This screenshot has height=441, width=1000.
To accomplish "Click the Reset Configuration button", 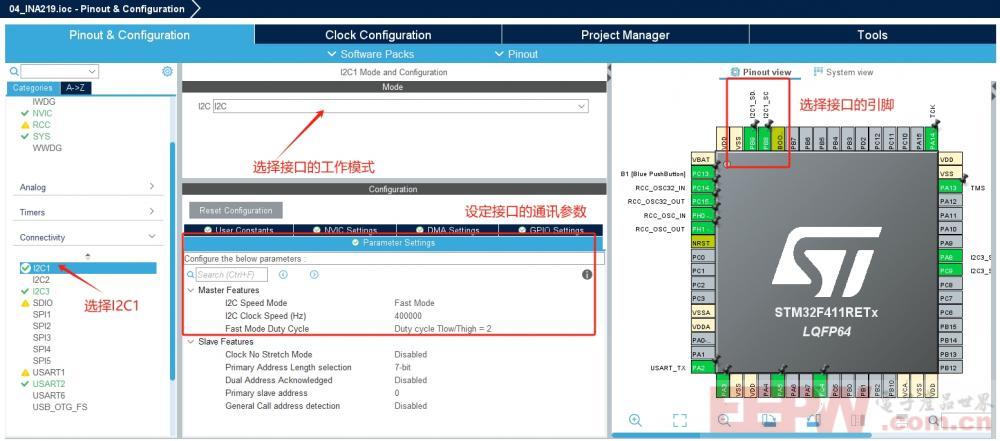I will pyautogui.click(x=235, y=211).
